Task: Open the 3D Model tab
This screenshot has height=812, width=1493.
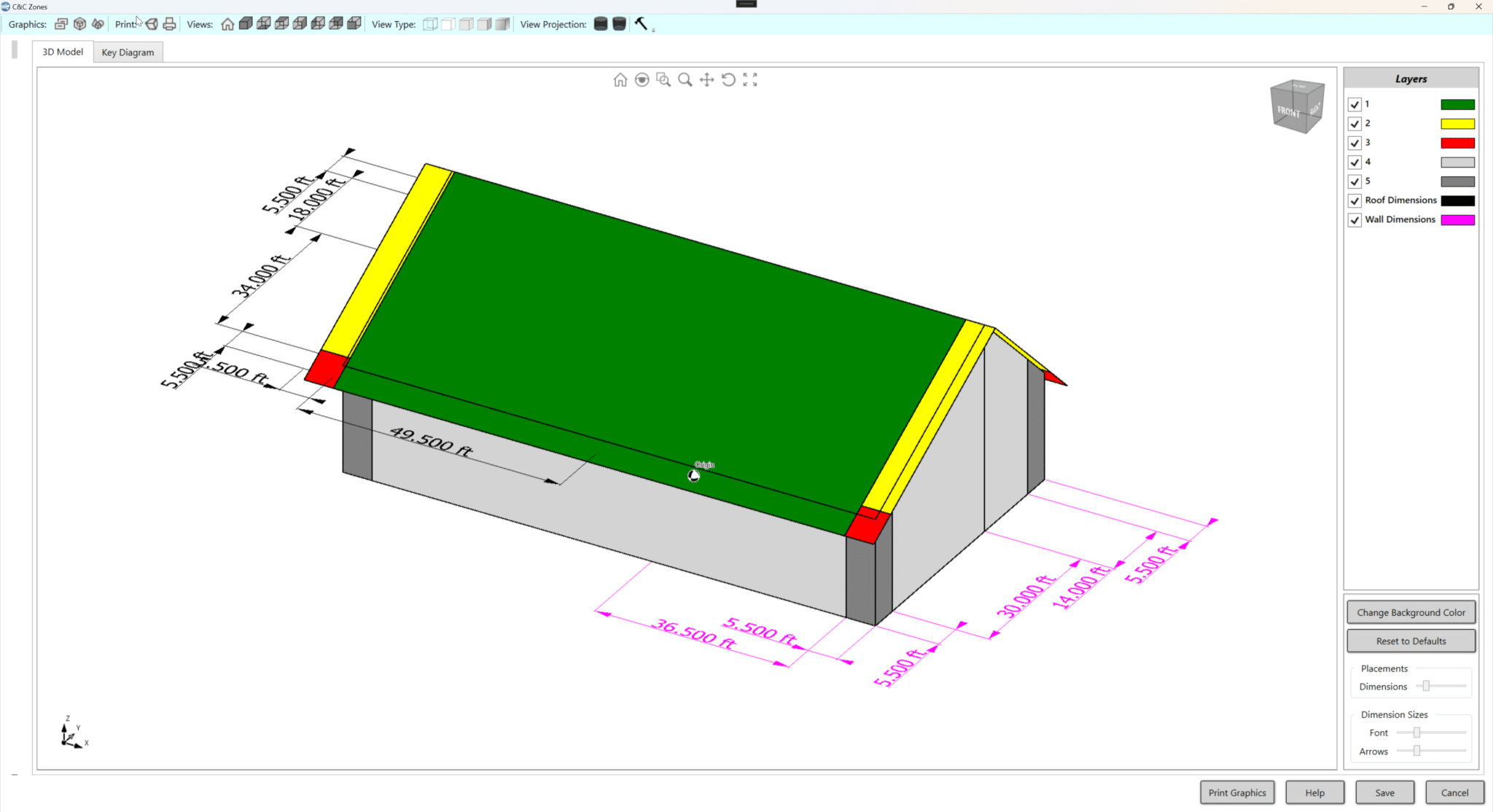Action: tap(62, 52)
